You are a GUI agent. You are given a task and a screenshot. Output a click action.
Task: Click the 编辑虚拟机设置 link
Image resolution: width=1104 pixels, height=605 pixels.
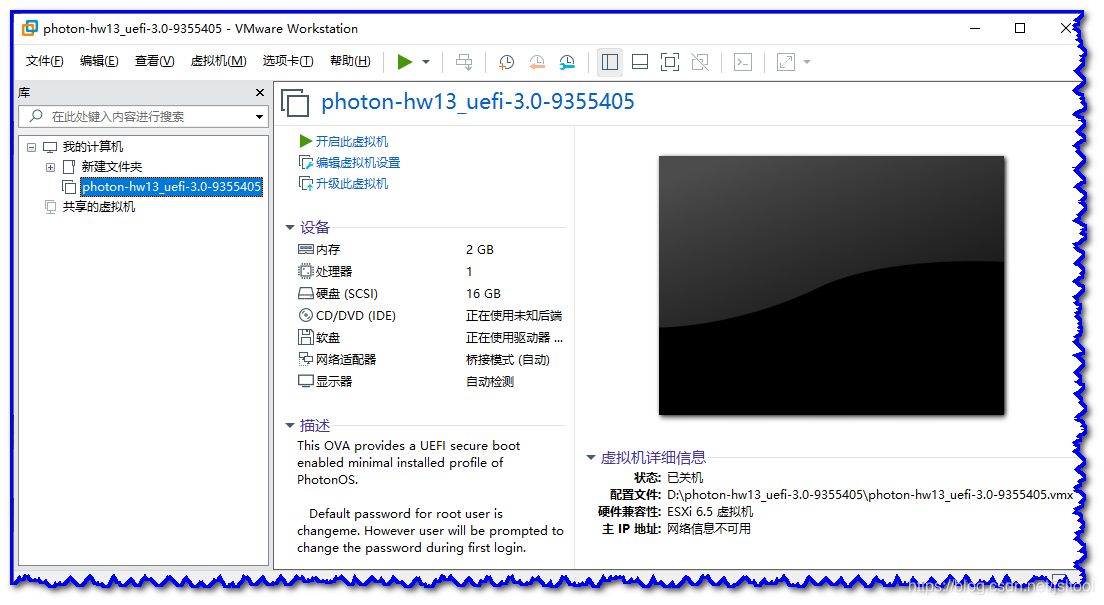point(358,163)
